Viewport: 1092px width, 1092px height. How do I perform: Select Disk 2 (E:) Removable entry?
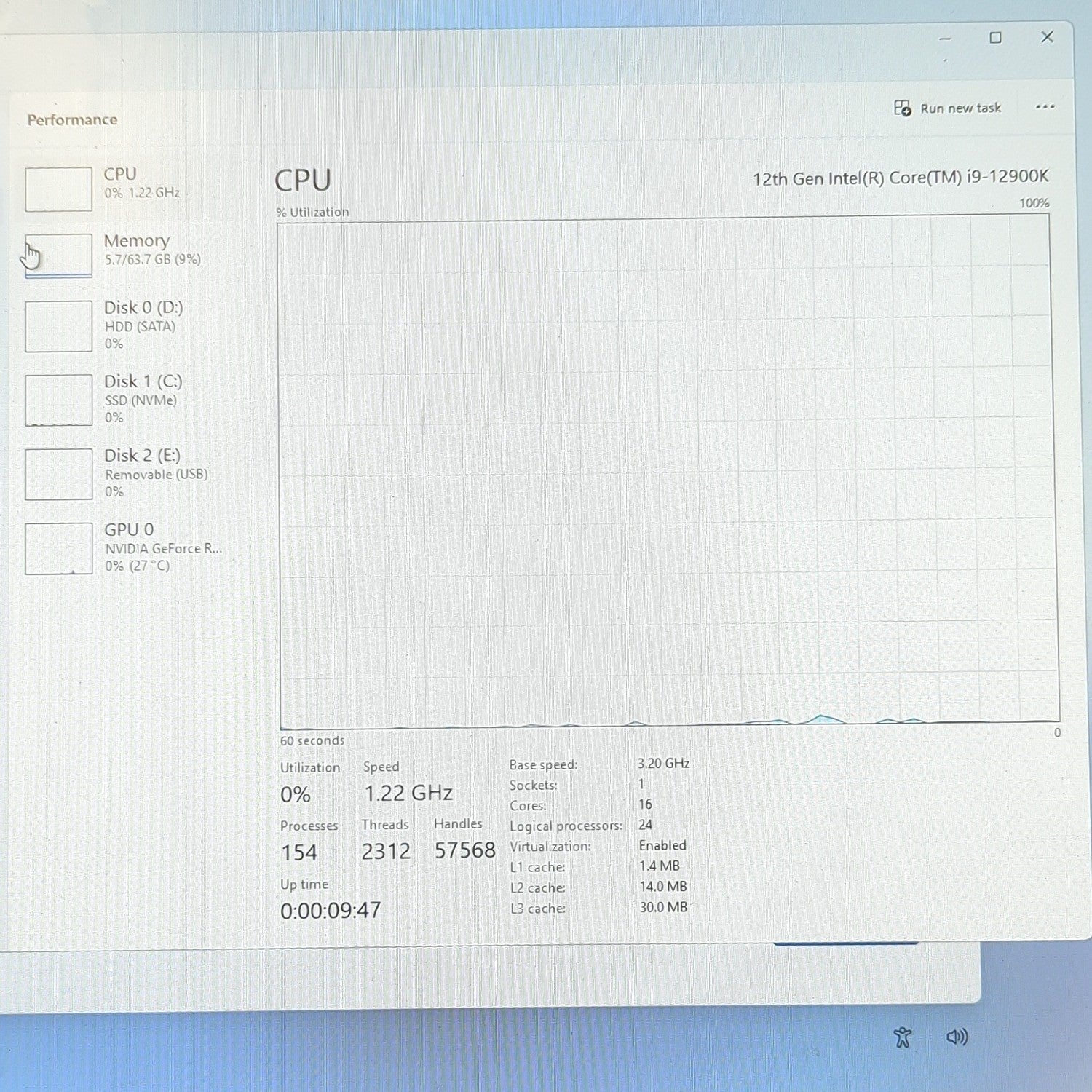coord(131,473)
